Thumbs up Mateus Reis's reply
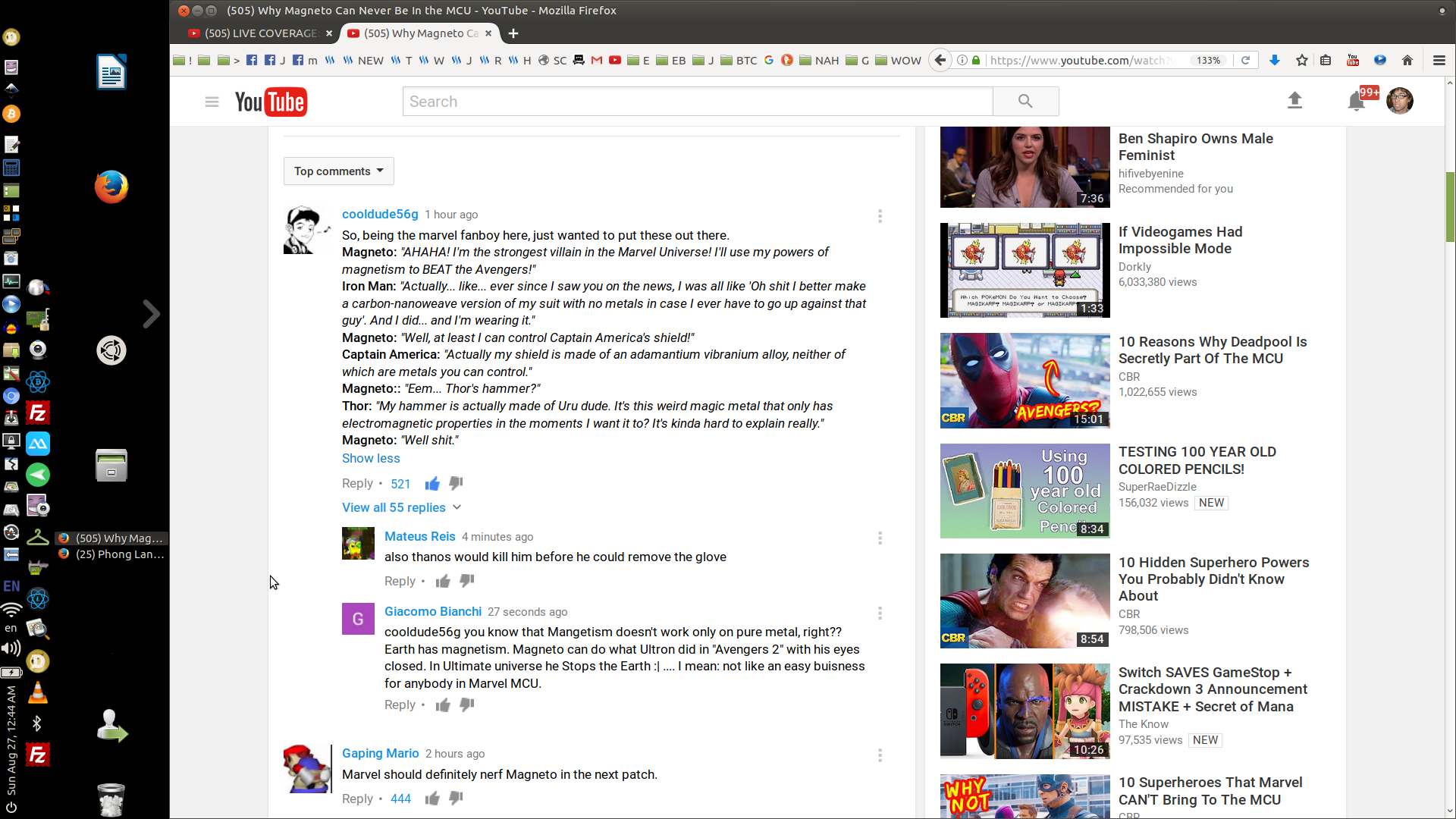 443,581
